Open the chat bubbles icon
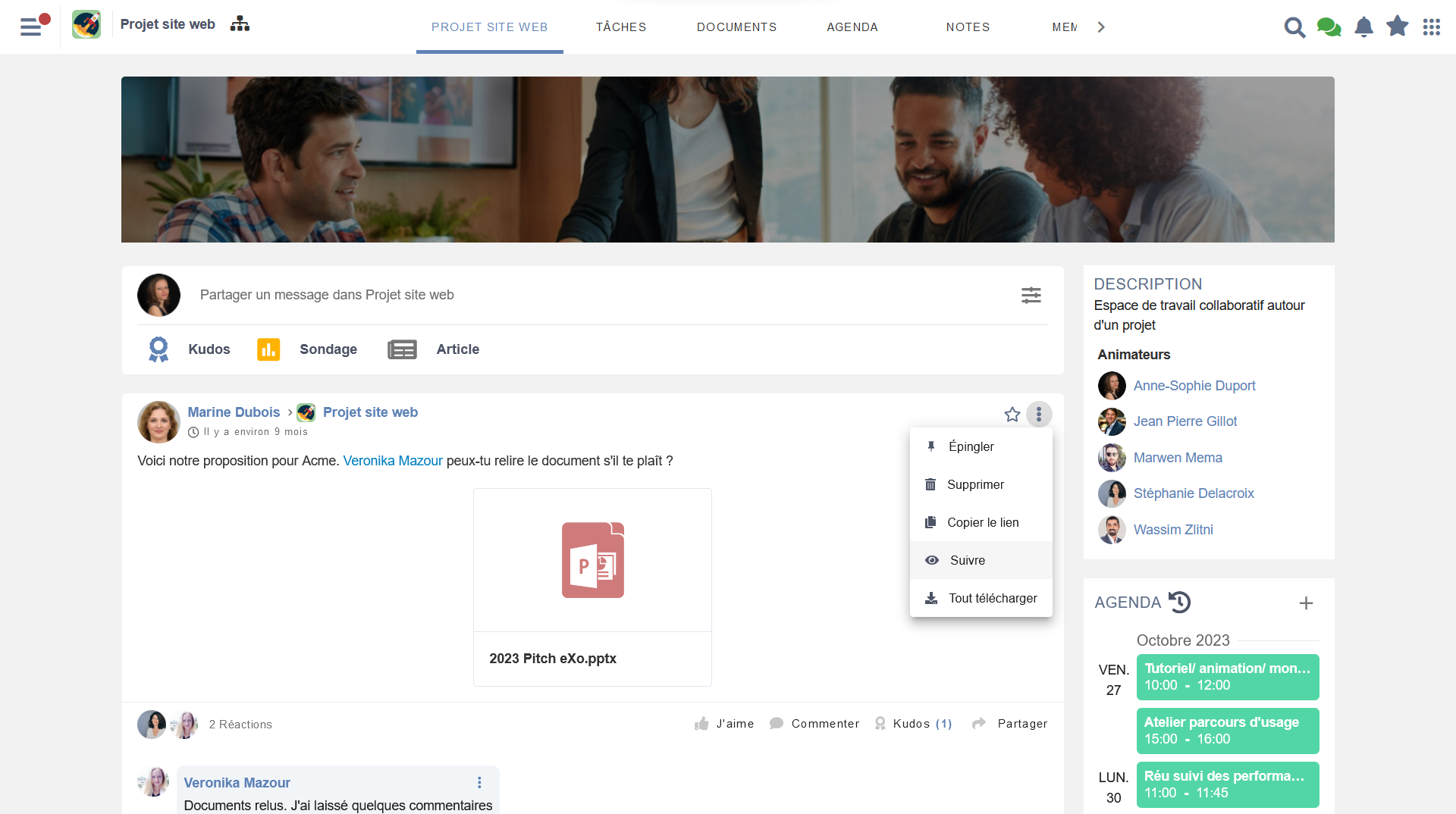Viewport: 1456px width, 814px height. pyautogui.click(x=1329, y=27)
